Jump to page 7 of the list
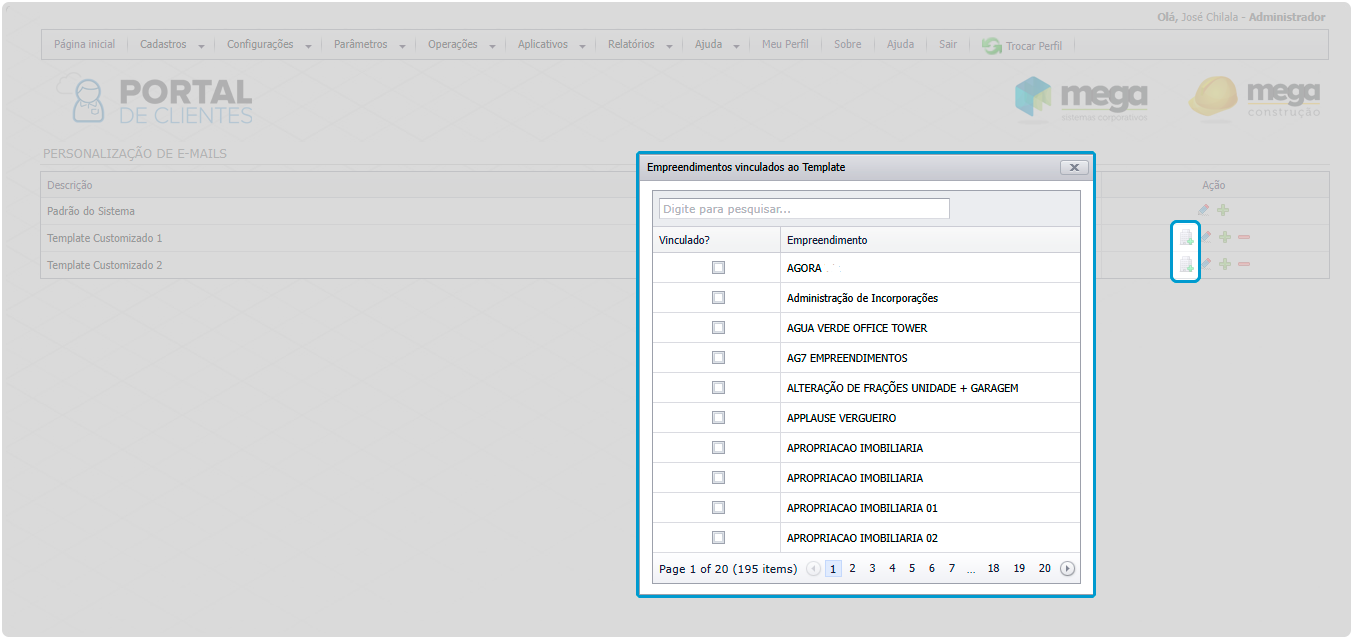This screenshot has height=639, width=1353. pos(951,569)
